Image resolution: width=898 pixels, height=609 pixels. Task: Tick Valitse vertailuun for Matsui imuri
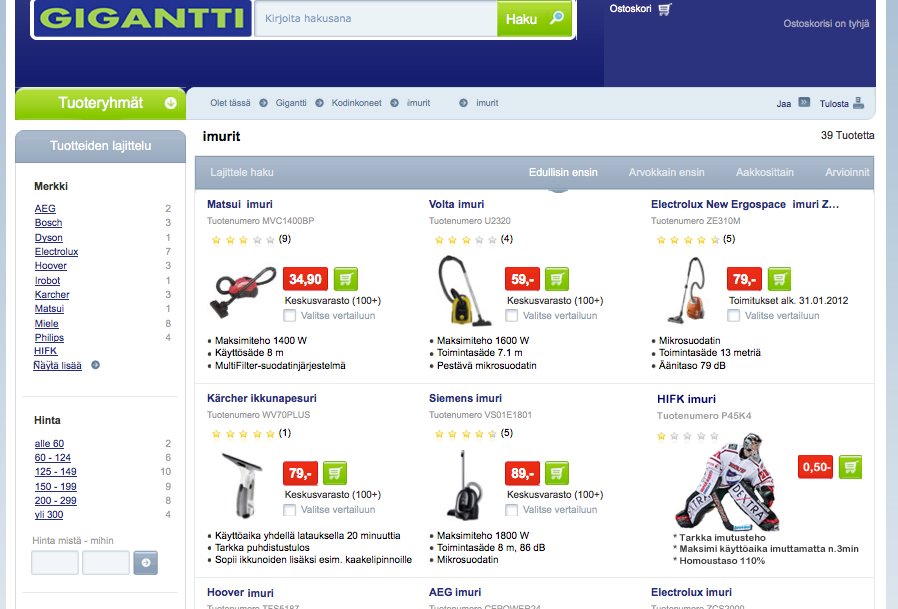coord(290,316)
